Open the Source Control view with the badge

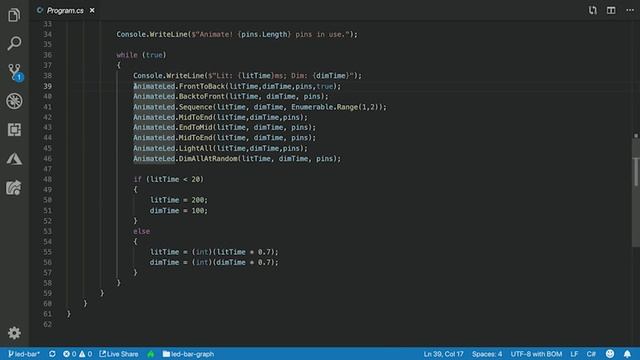[x=15, y=72]
